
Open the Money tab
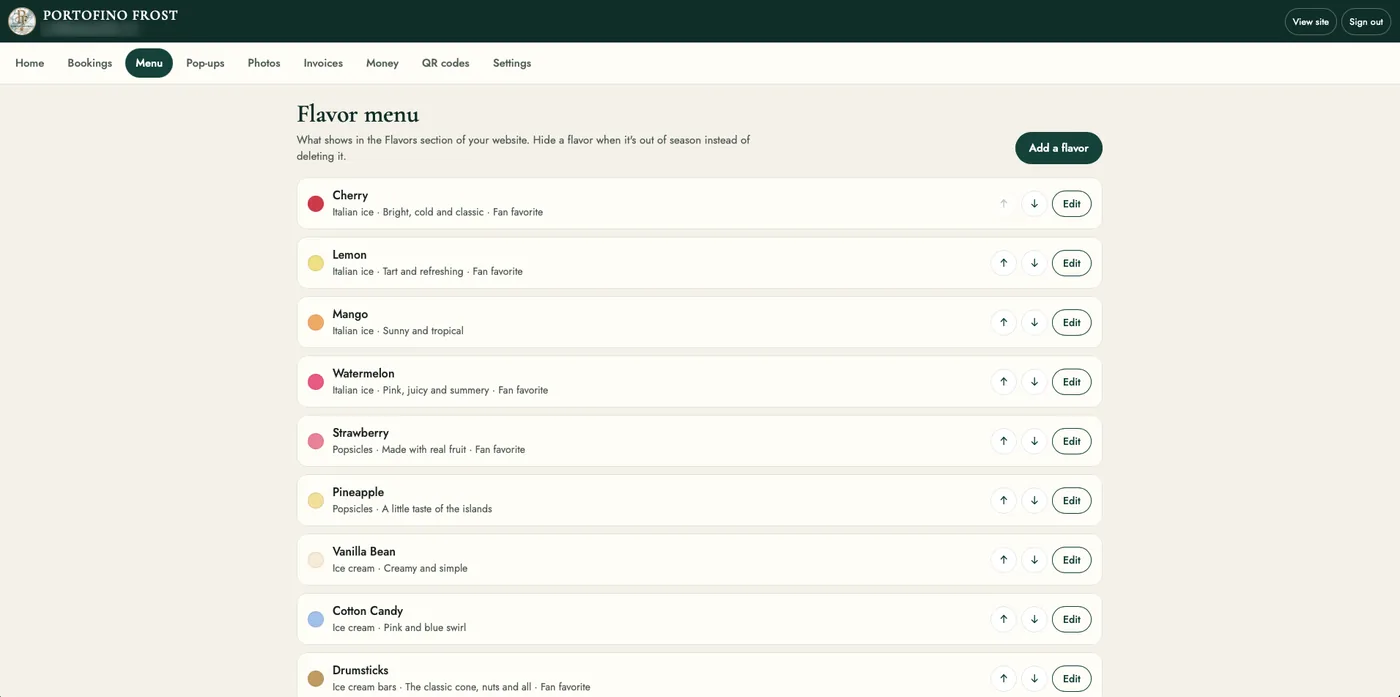point(382,63)
